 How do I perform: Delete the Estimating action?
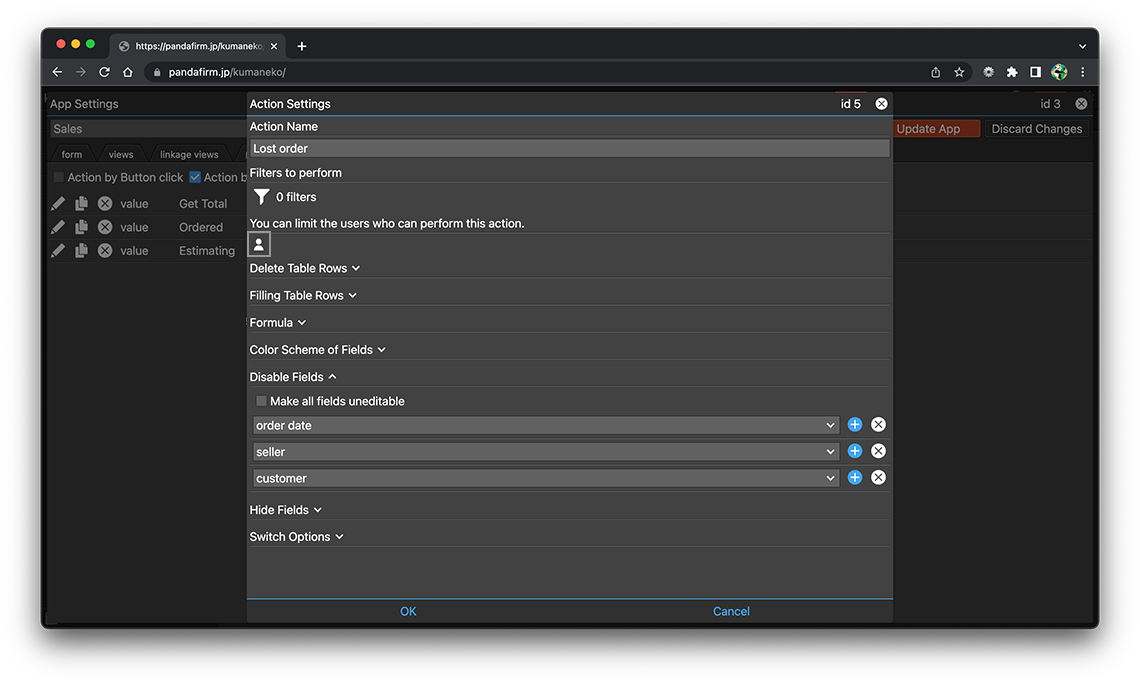pos(105,251)
